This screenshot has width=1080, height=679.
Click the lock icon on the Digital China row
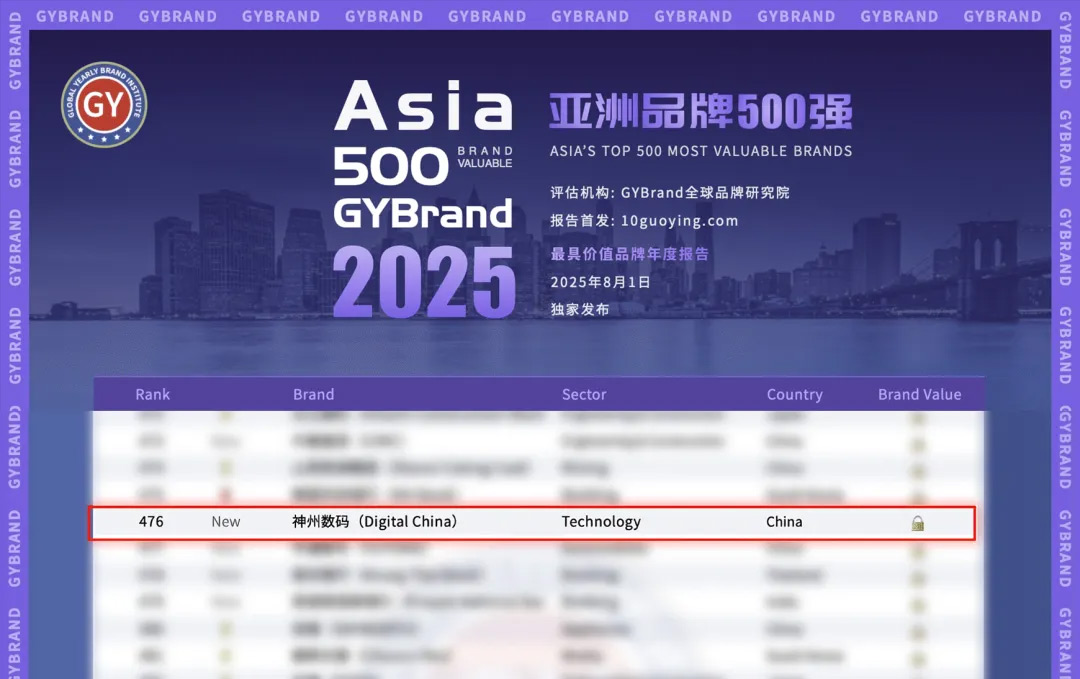(x=918, y=521)
